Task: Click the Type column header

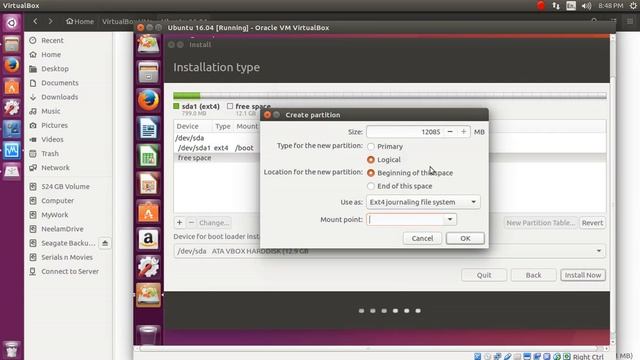Action: [223, 127]
